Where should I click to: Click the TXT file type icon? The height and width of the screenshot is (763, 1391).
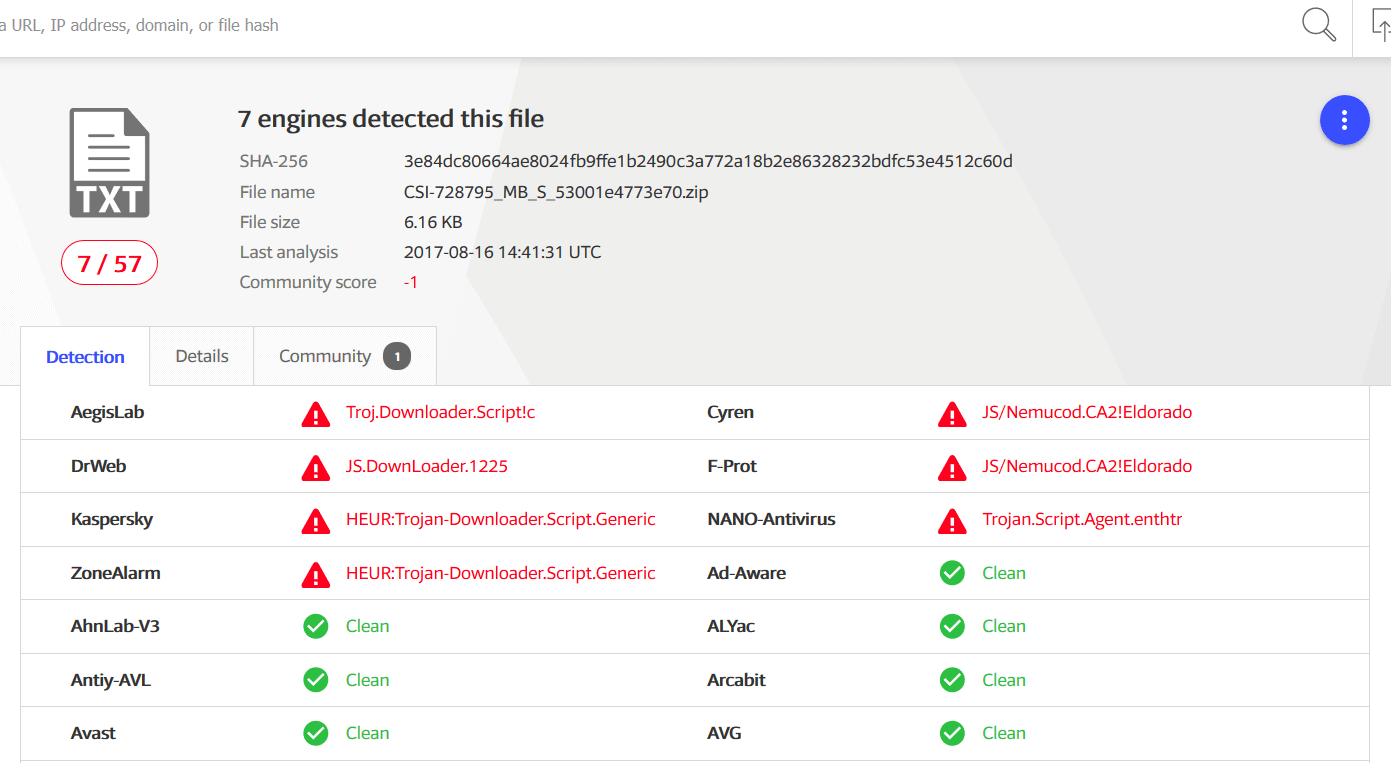point(109,163)
